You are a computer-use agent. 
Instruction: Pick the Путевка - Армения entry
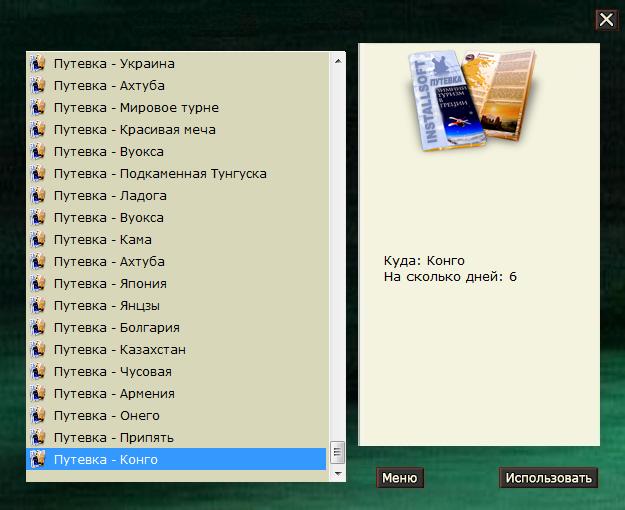coord(114,394)
